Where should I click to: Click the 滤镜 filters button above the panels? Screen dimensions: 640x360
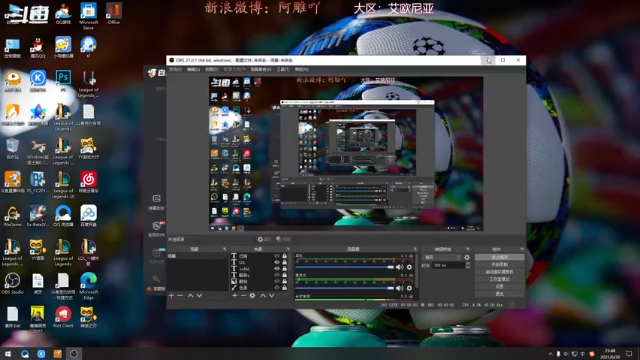tap(283, 239)
